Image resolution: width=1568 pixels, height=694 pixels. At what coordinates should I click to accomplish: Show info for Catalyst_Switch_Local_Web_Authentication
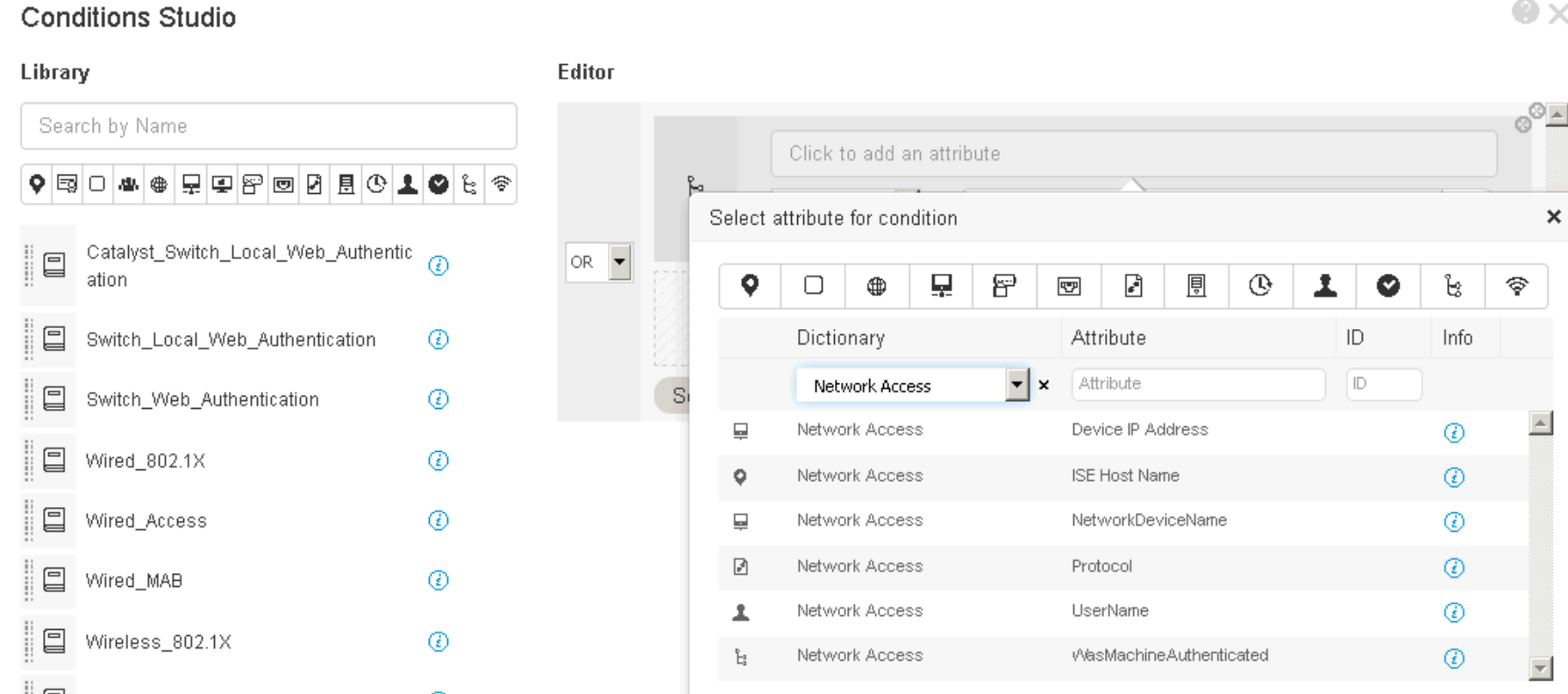(438, 265)
